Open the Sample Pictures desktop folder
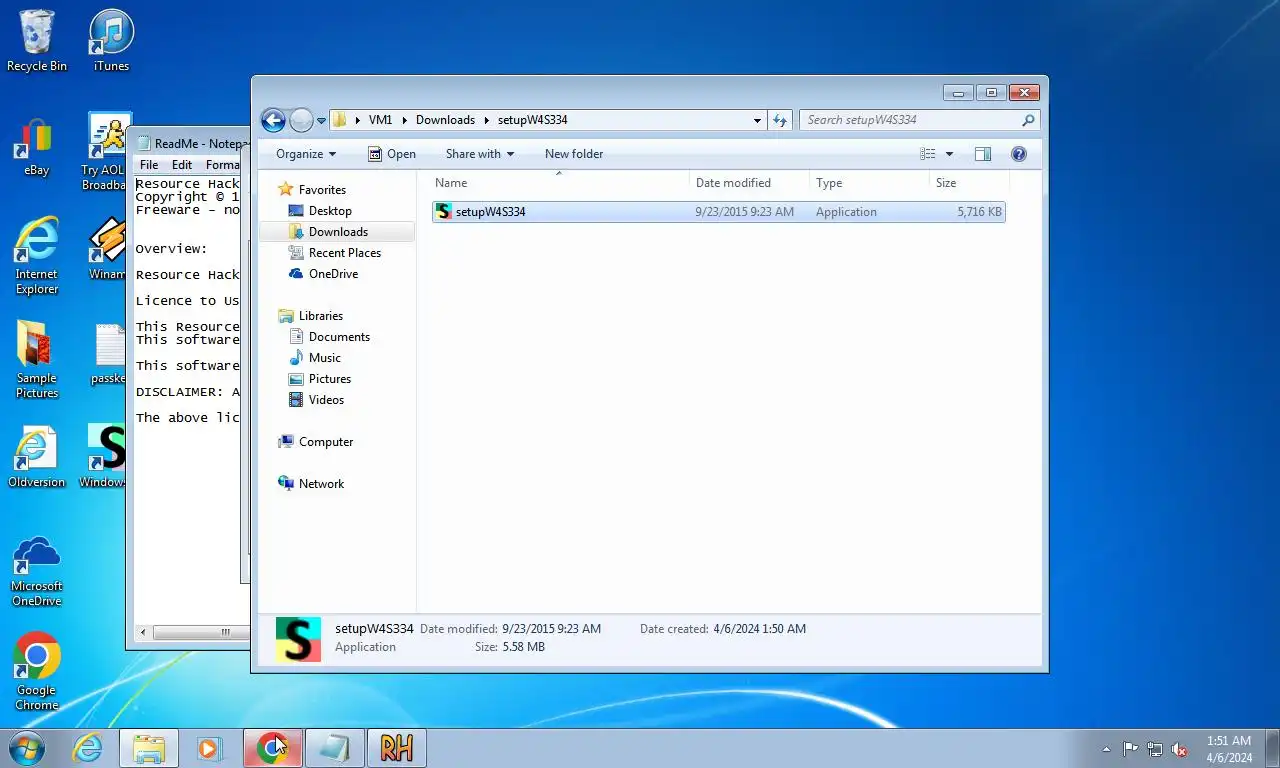The width and height of the screenshot is (1280, 768). [x=37, y=360]
